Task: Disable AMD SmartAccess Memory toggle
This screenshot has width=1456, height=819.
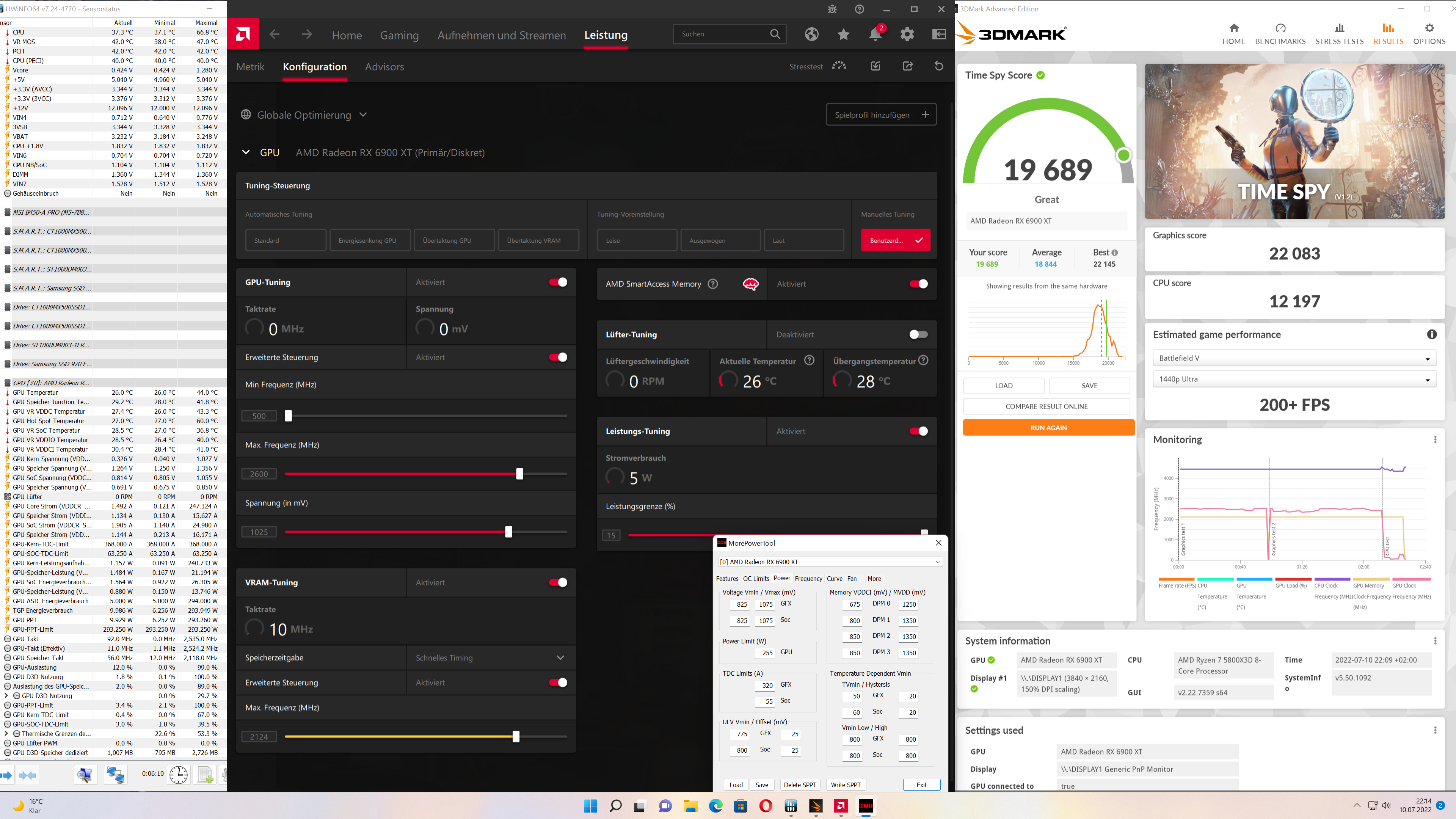Action: pos(918,284)
